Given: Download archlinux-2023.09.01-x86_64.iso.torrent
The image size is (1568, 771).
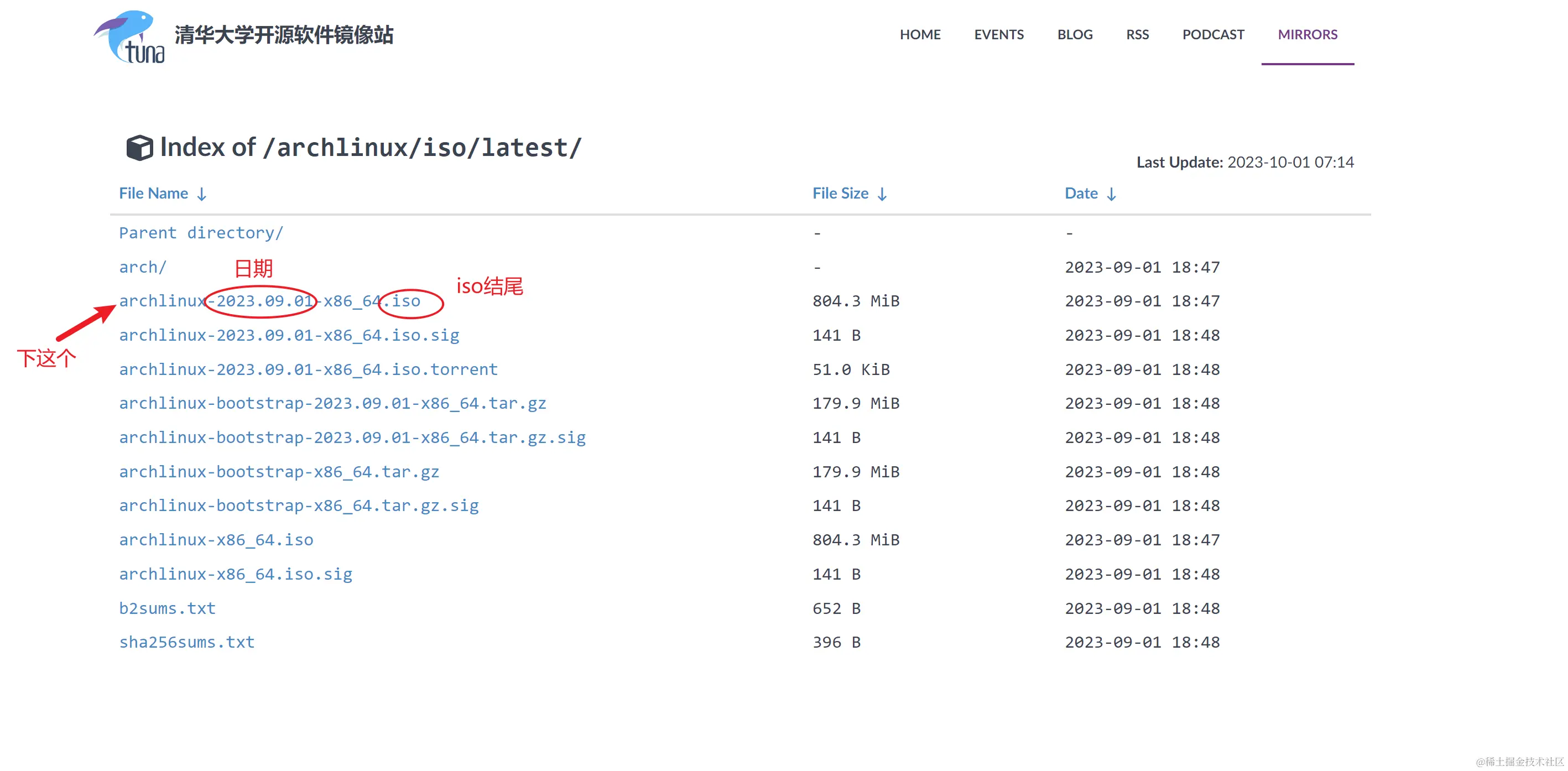Looking at the screenshot, I should pyautogui.click(x=308, y=369).
